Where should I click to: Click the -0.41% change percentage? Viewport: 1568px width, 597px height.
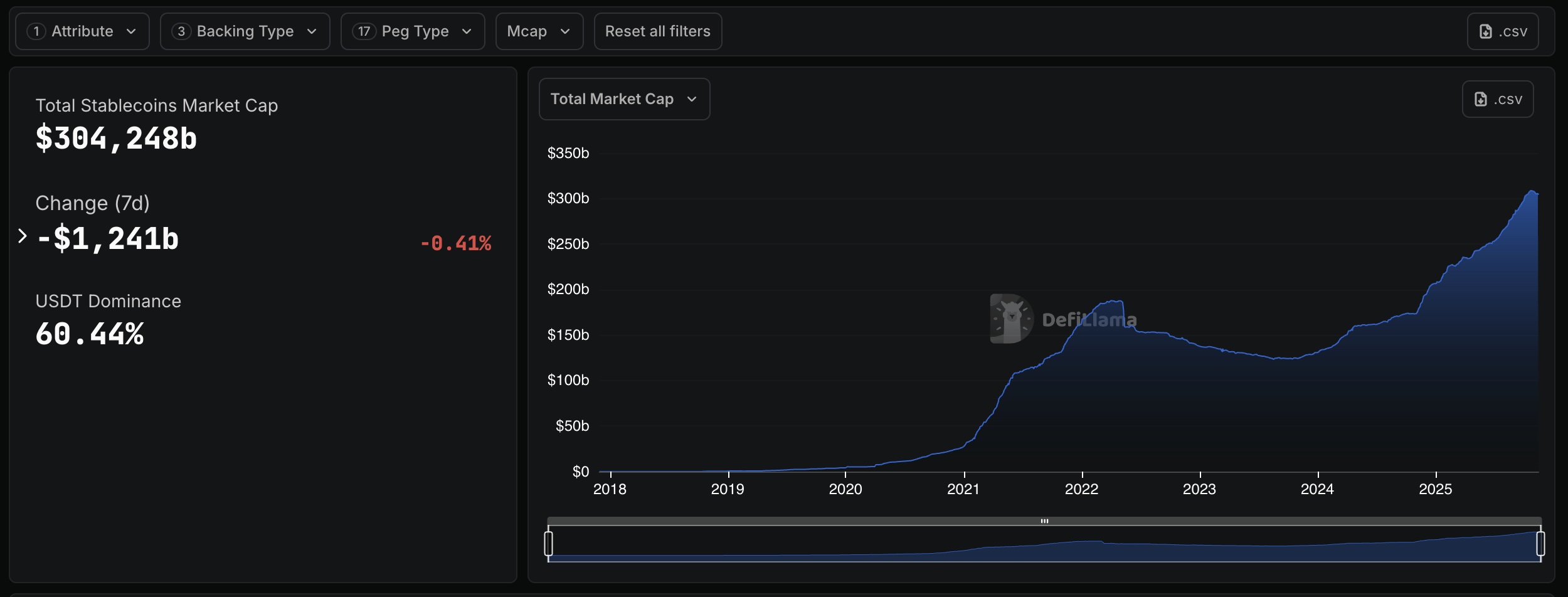tap(456, 243)
